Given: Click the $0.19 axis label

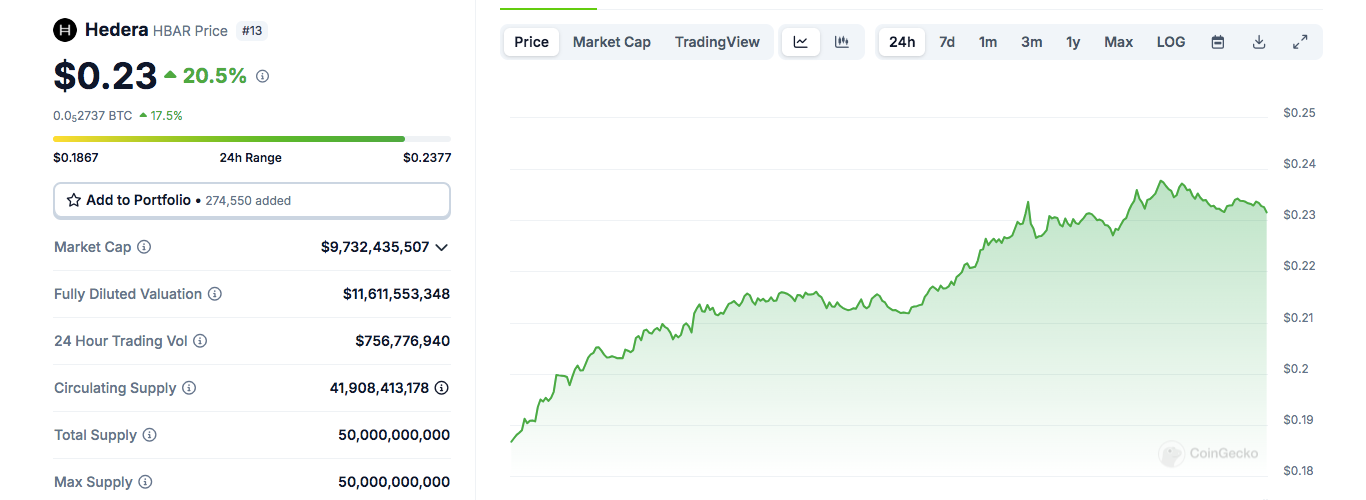Looking at the screenshot, I should 1299,420.
